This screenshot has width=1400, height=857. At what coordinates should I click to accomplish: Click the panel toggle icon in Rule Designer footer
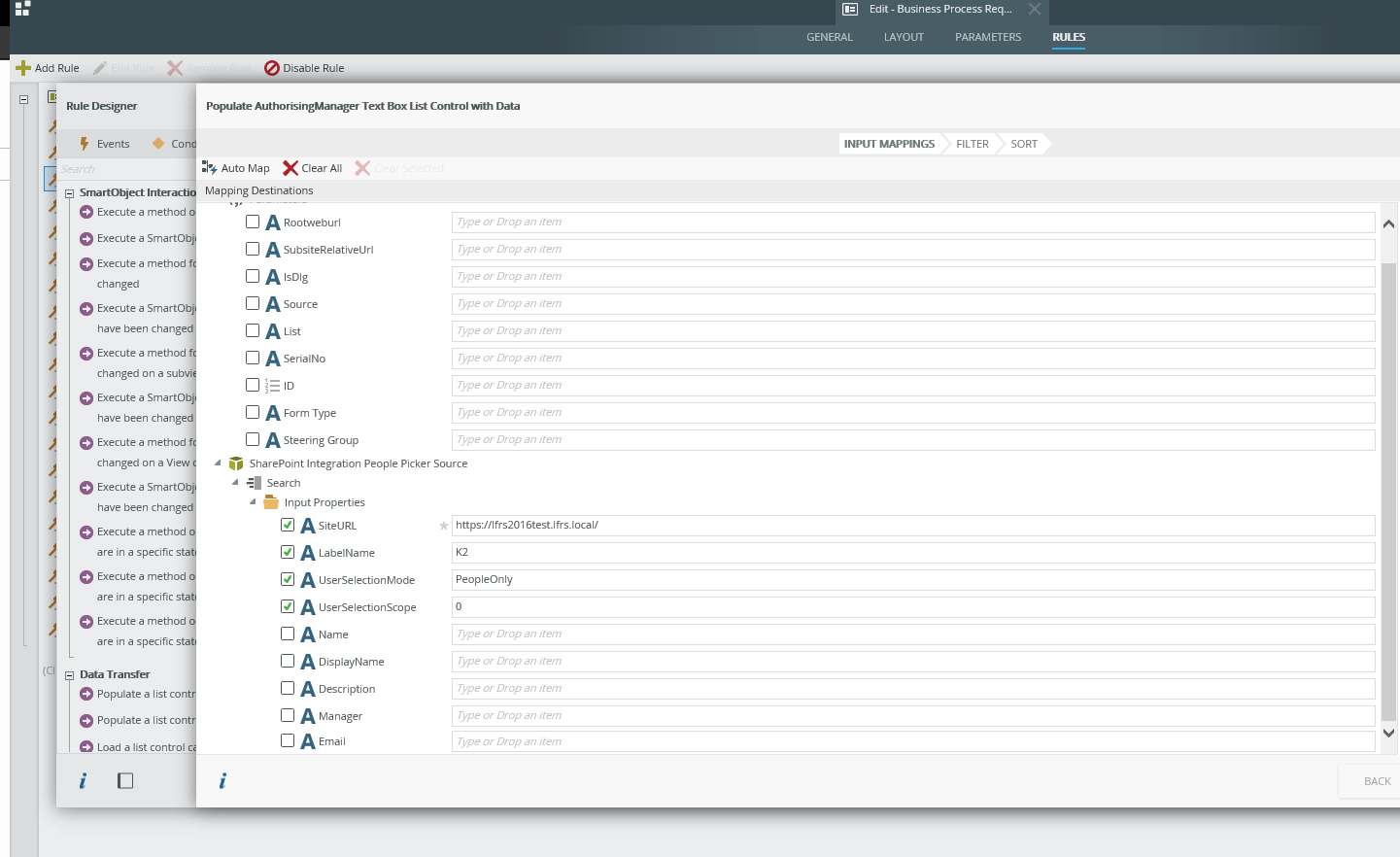pos(125,780)
